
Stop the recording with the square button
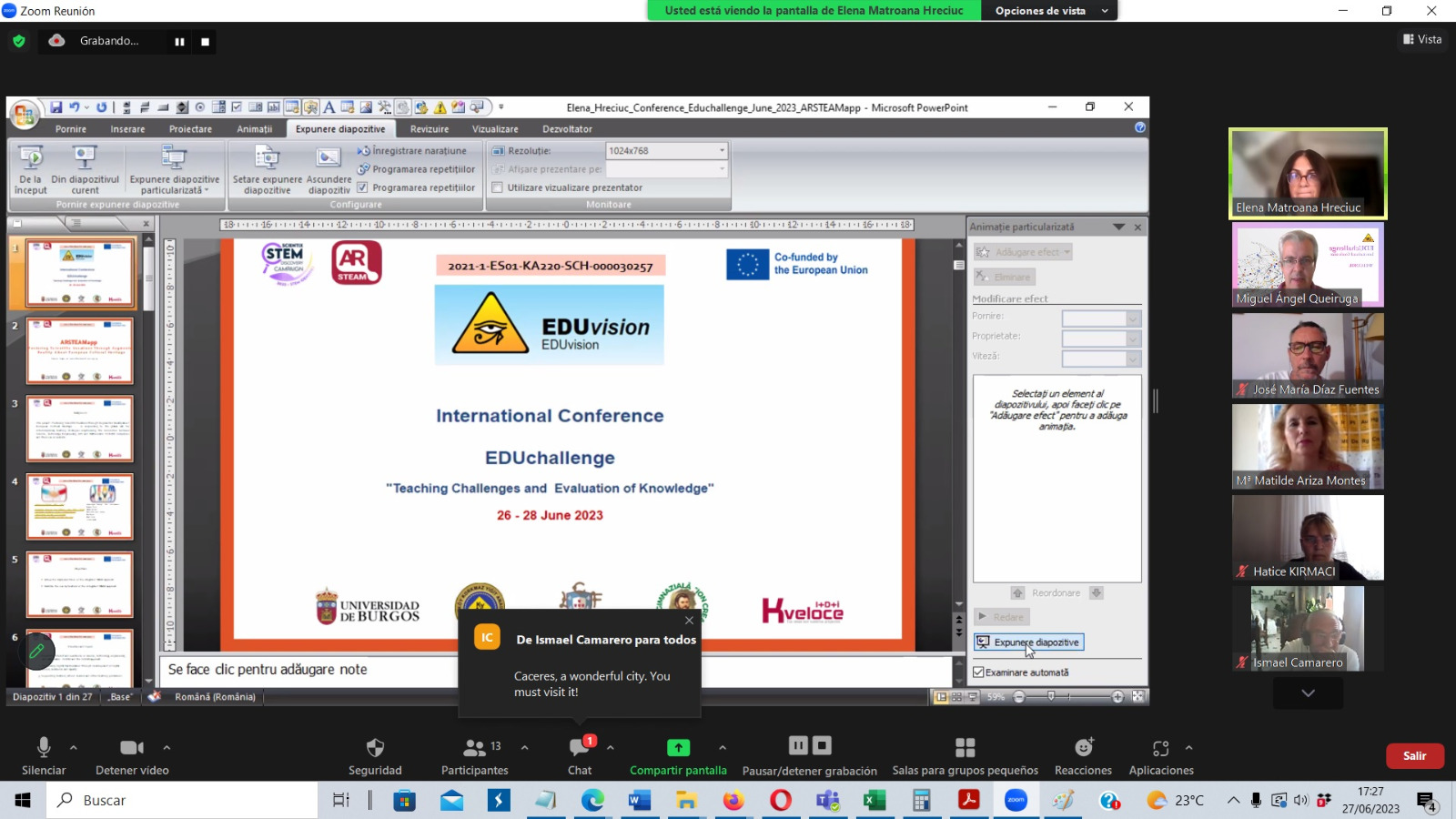point(205,42)
